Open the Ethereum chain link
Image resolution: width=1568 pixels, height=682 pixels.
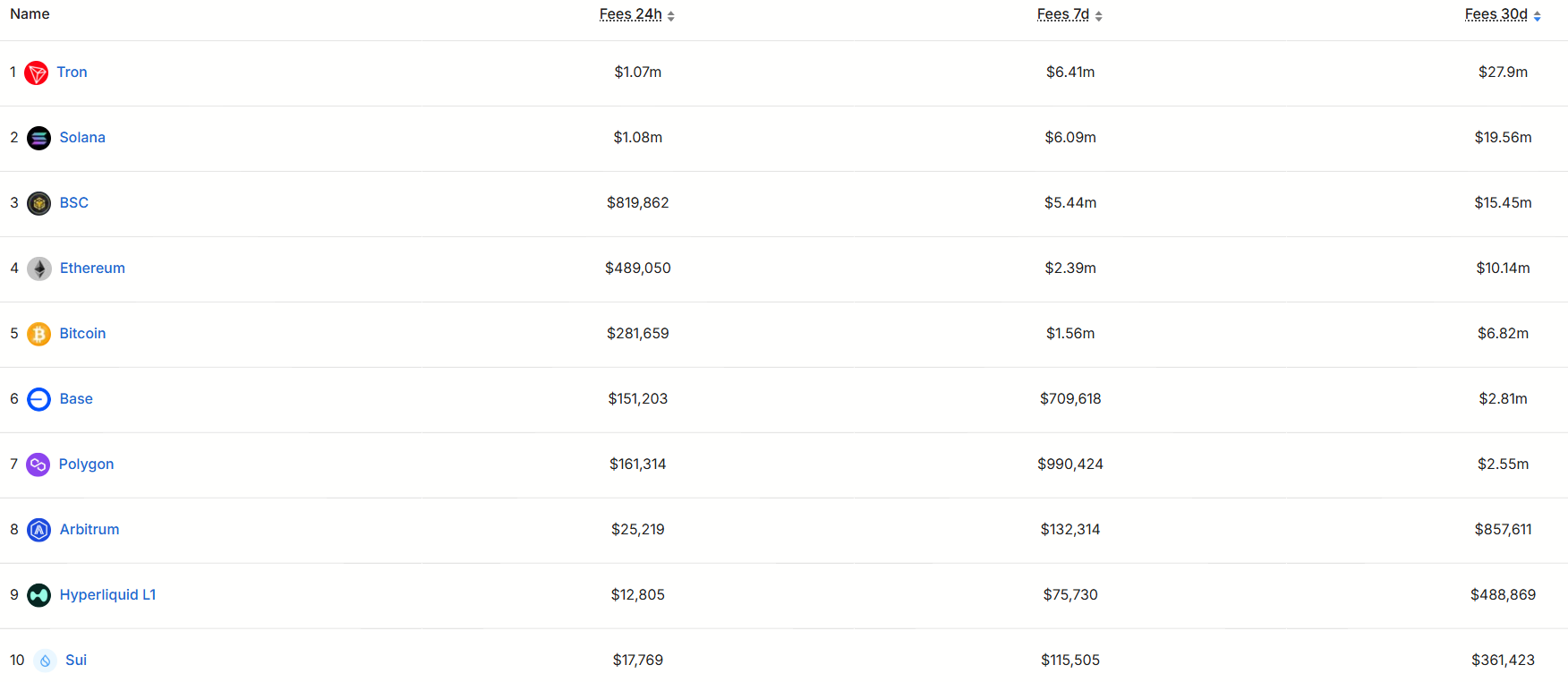[x=92, y=269]
